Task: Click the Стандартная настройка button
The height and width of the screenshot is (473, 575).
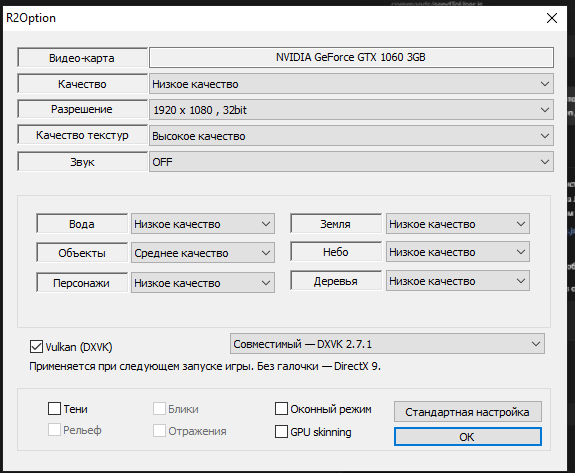Action: [x=468, y=412]
